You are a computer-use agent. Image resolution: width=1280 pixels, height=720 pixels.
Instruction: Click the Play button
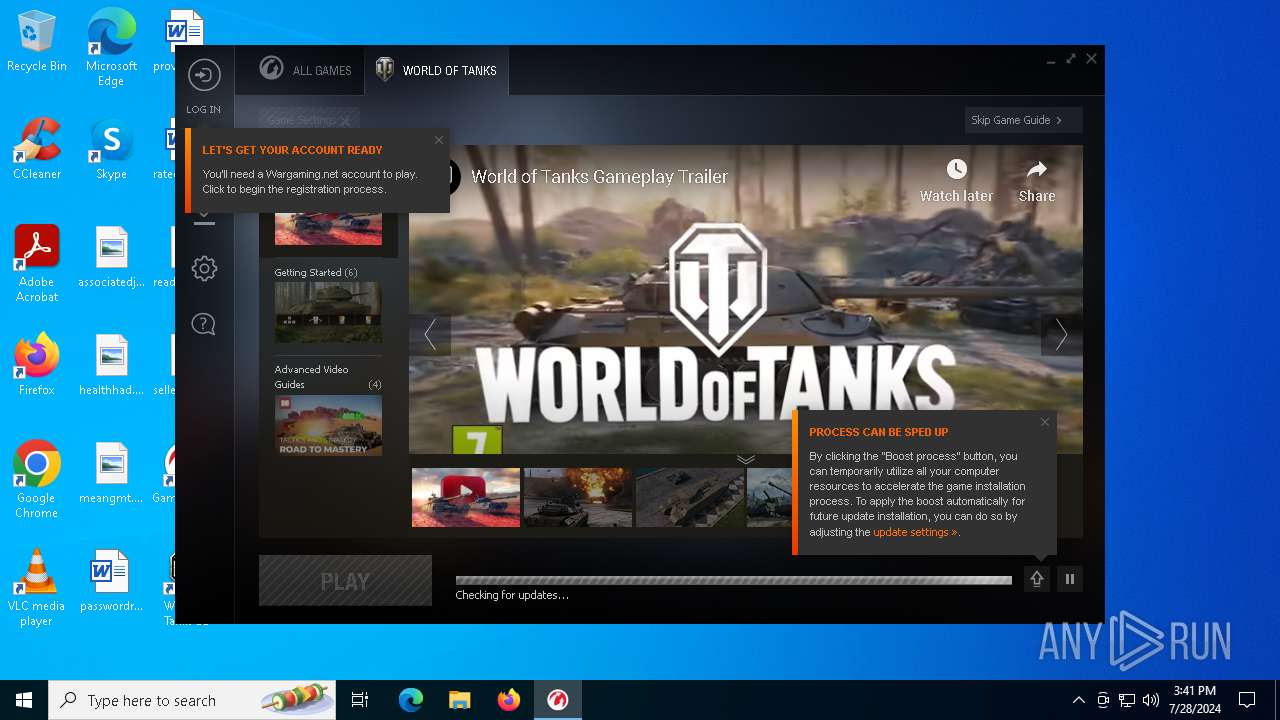pos(345,581)
